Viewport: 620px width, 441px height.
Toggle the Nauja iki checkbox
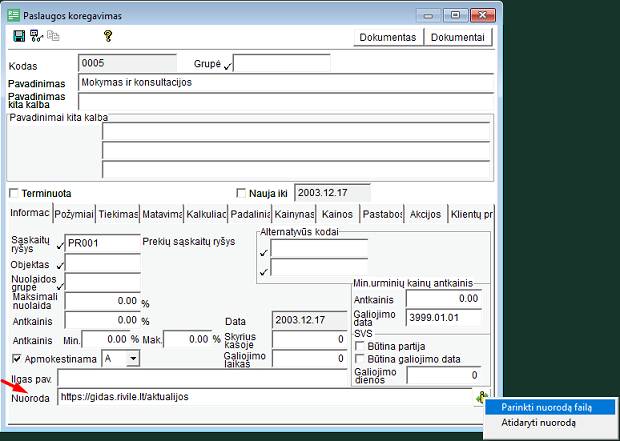[240, 193]
